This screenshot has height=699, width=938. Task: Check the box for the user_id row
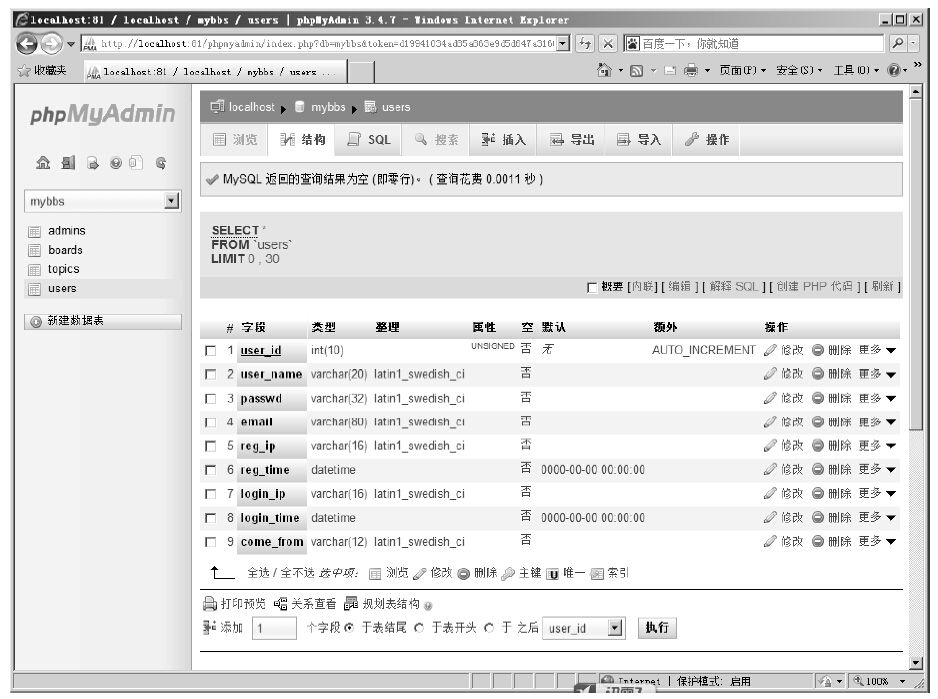tap(211, 351)
